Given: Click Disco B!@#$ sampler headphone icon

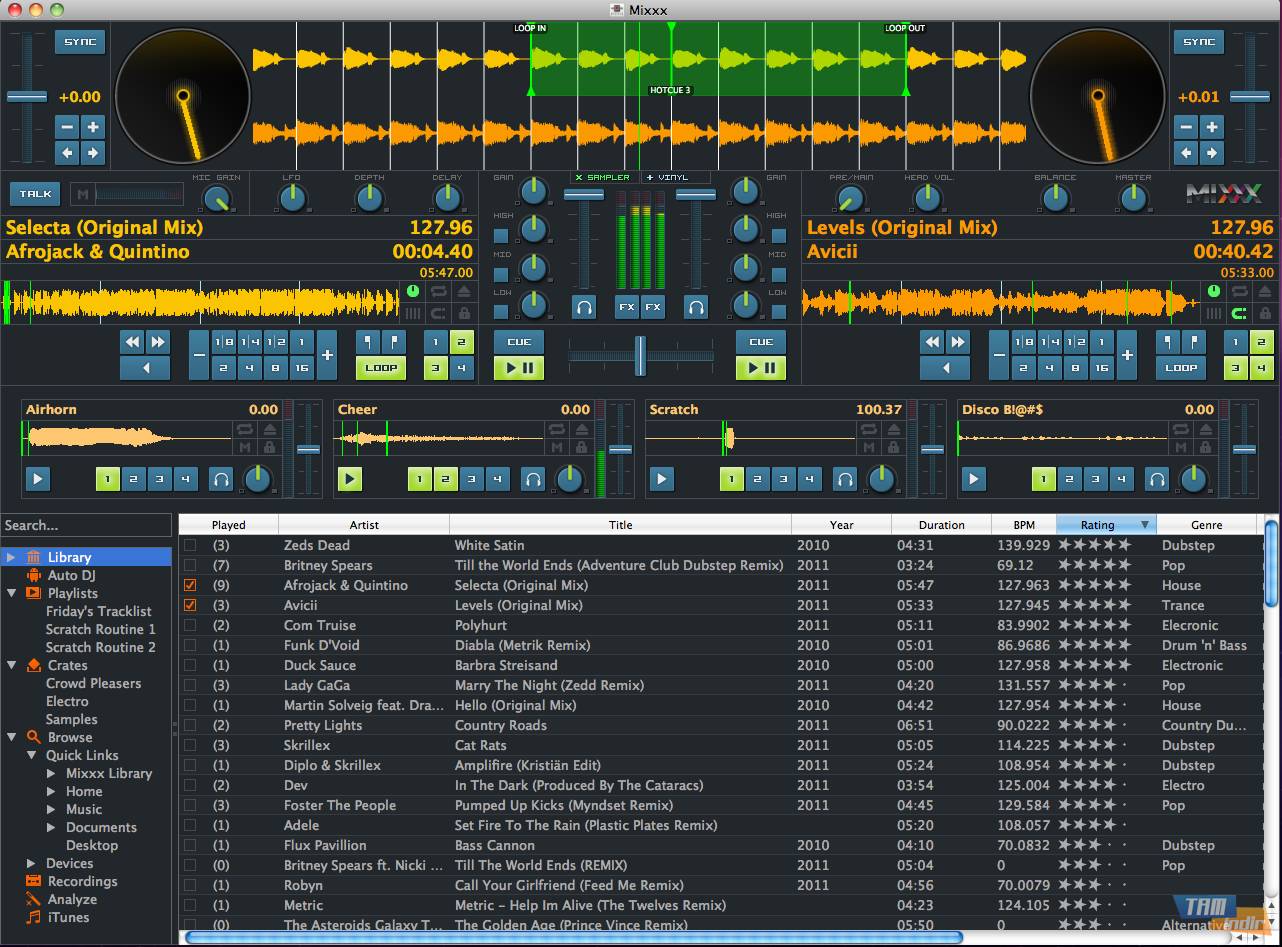Looking at the screenshot, I should (1157, 479).
